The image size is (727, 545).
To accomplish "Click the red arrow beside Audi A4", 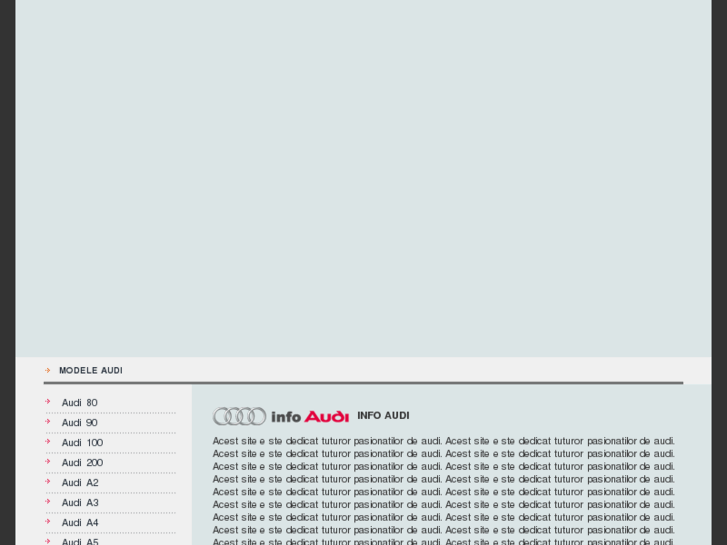I will pos(48,521).
